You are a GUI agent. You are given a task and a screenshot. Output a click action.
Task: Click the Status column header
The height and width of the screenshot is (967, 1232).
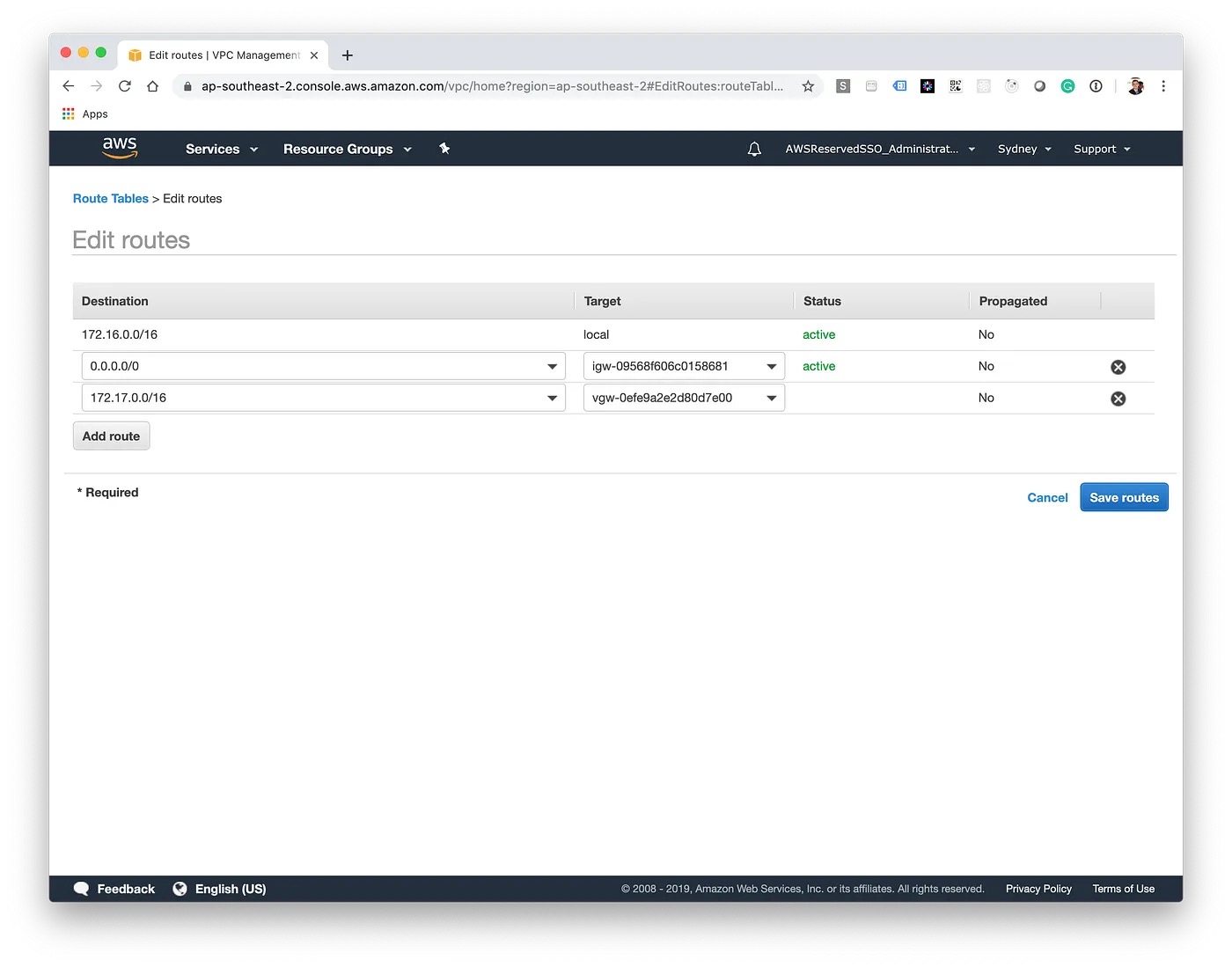tap(822, 301)
